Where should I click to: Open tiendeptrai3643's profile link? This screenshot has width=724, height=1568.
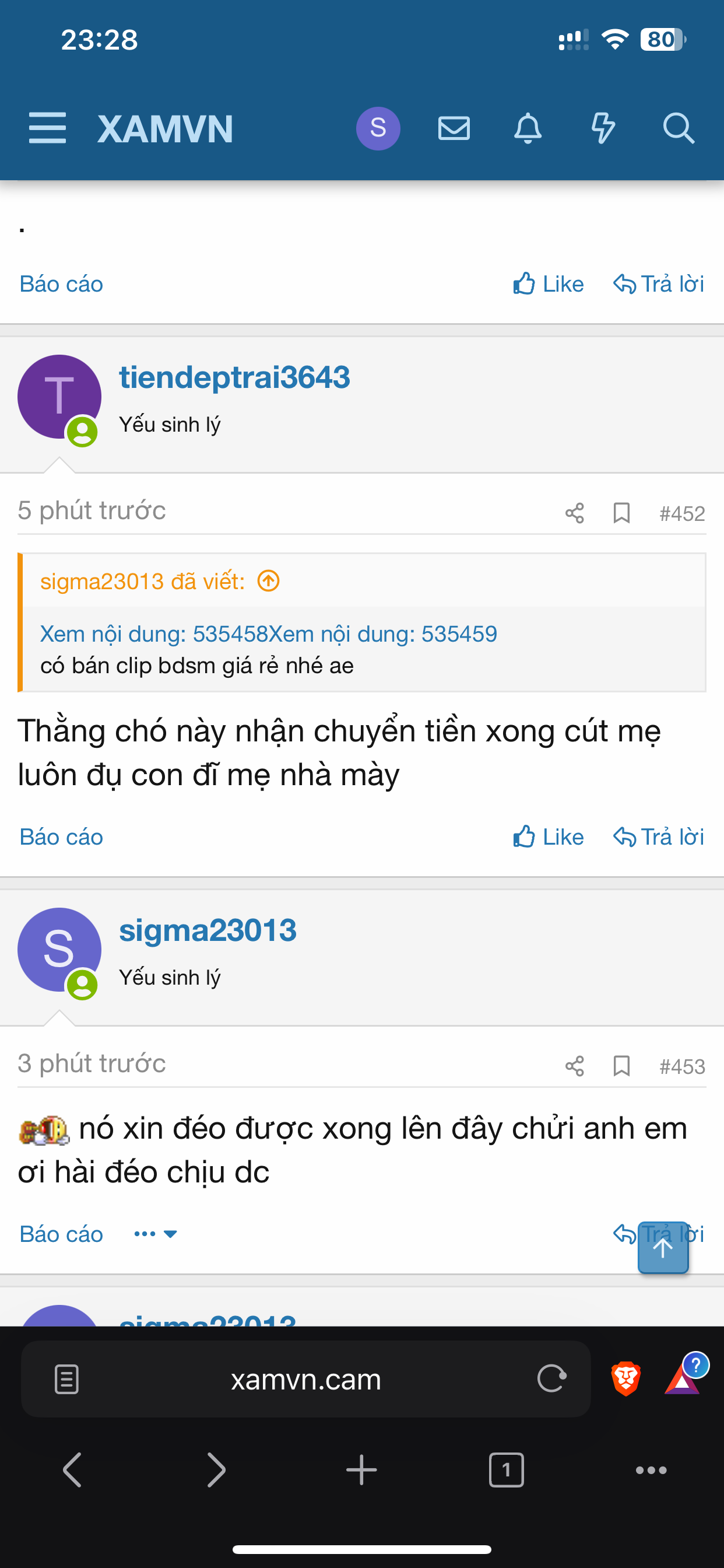pyautogui.click(x=234, y=377)
